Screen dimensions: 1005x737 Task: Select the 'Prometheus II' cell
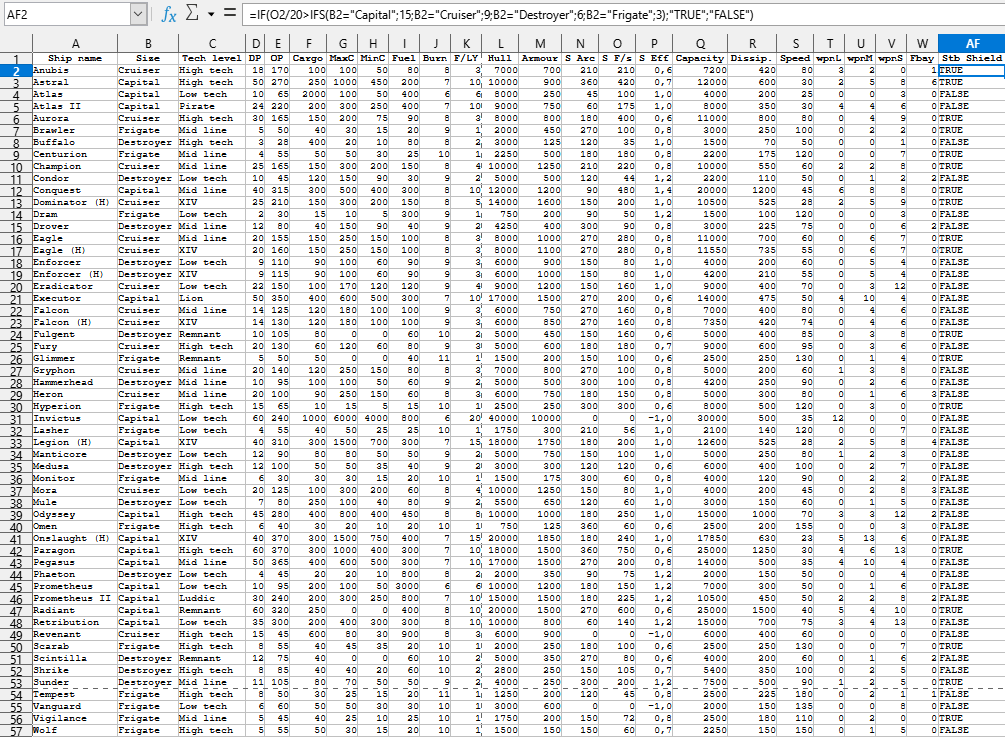[75, 599]
